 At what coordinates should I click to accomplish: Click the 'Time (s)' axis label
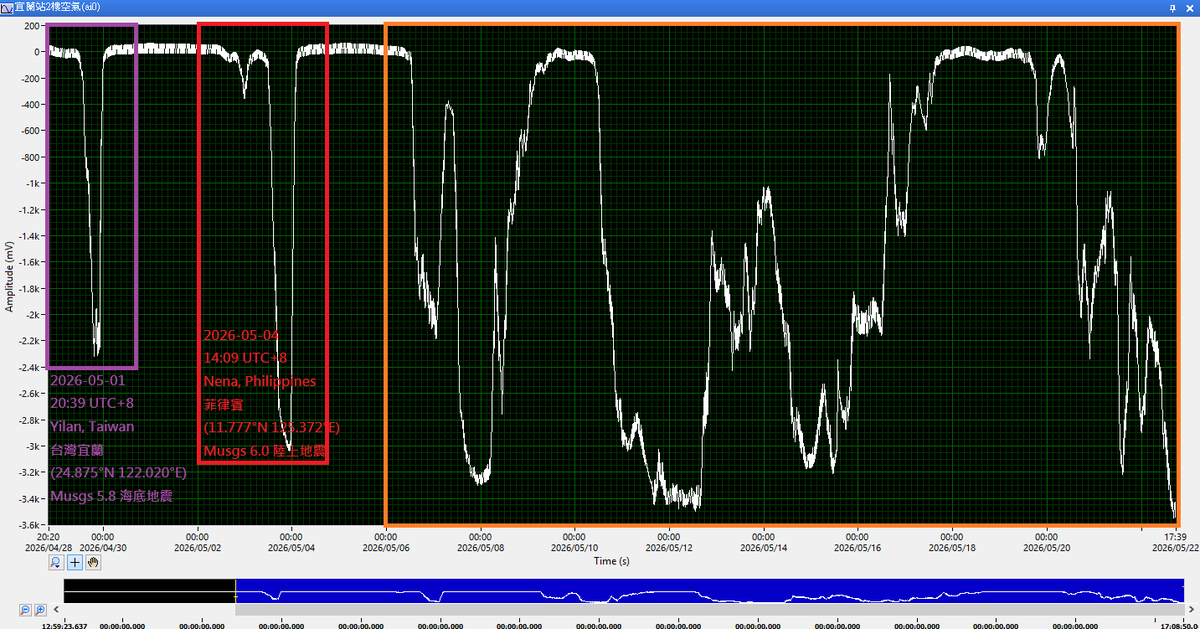[611, 561]
